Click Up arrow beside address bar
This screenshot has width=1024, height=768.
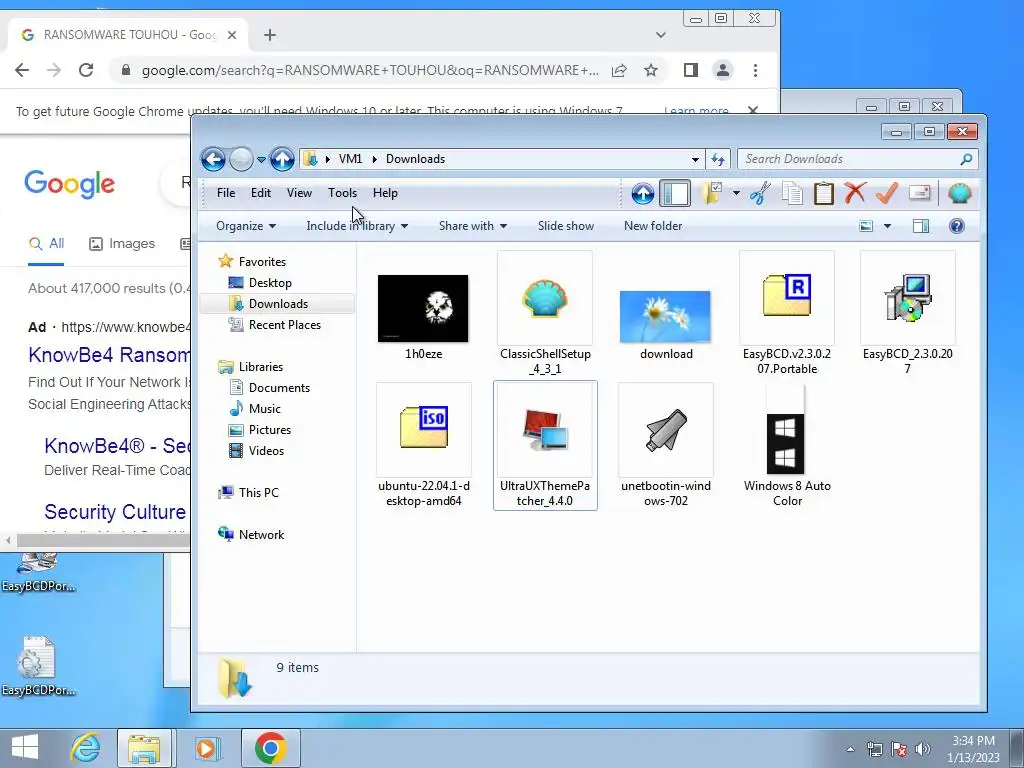tap(282, 159)
